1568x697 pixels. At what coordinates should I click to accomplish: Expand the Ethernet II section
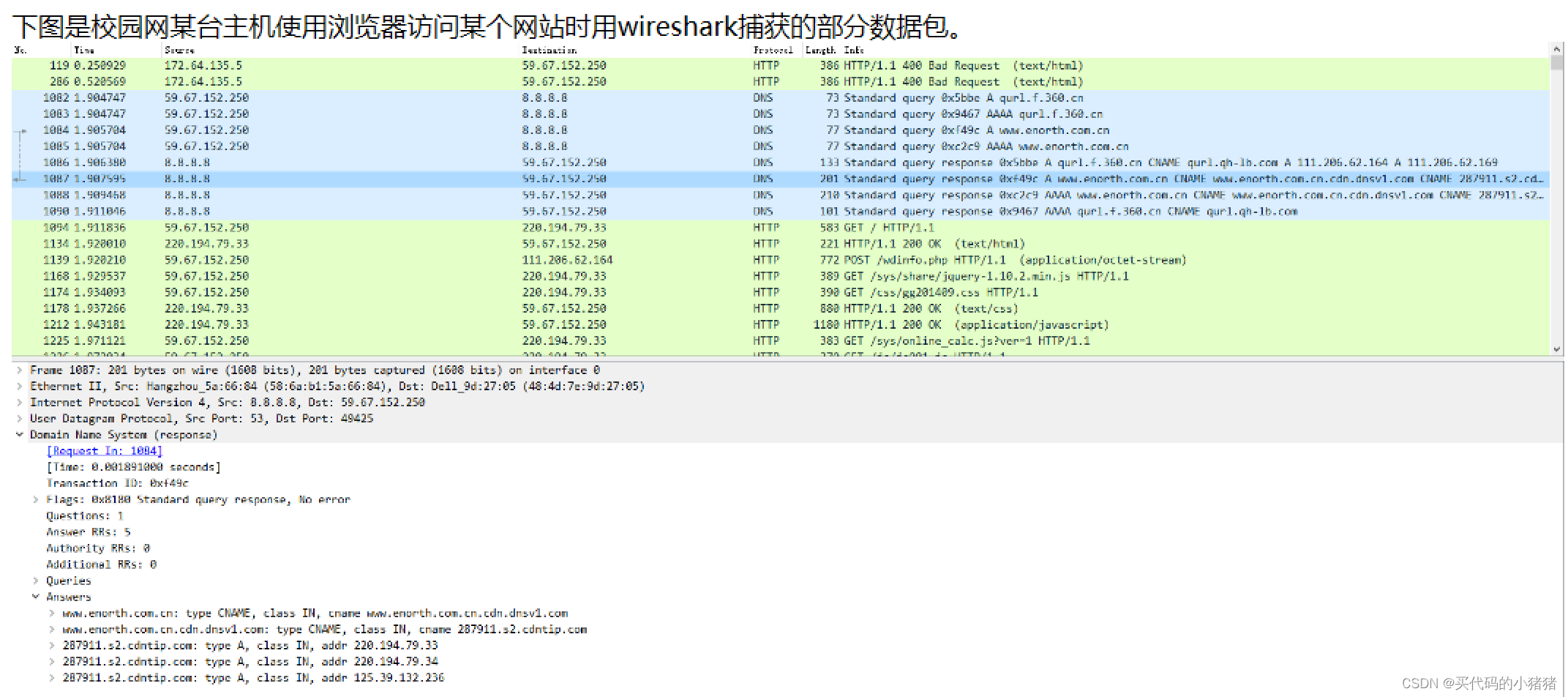[x=20, y=387]
